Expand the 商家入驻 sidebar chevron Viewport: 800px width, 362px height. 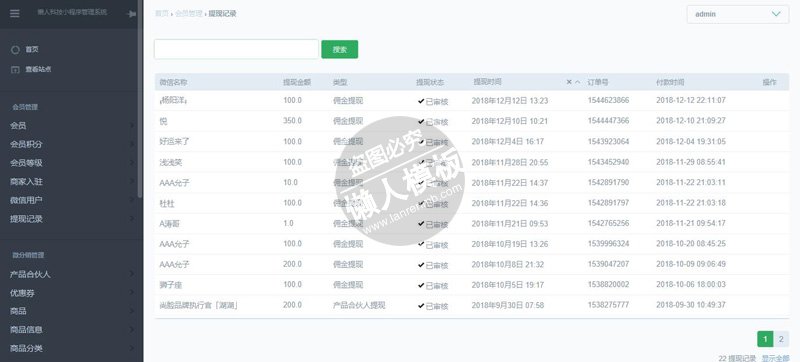pos(132,182)
